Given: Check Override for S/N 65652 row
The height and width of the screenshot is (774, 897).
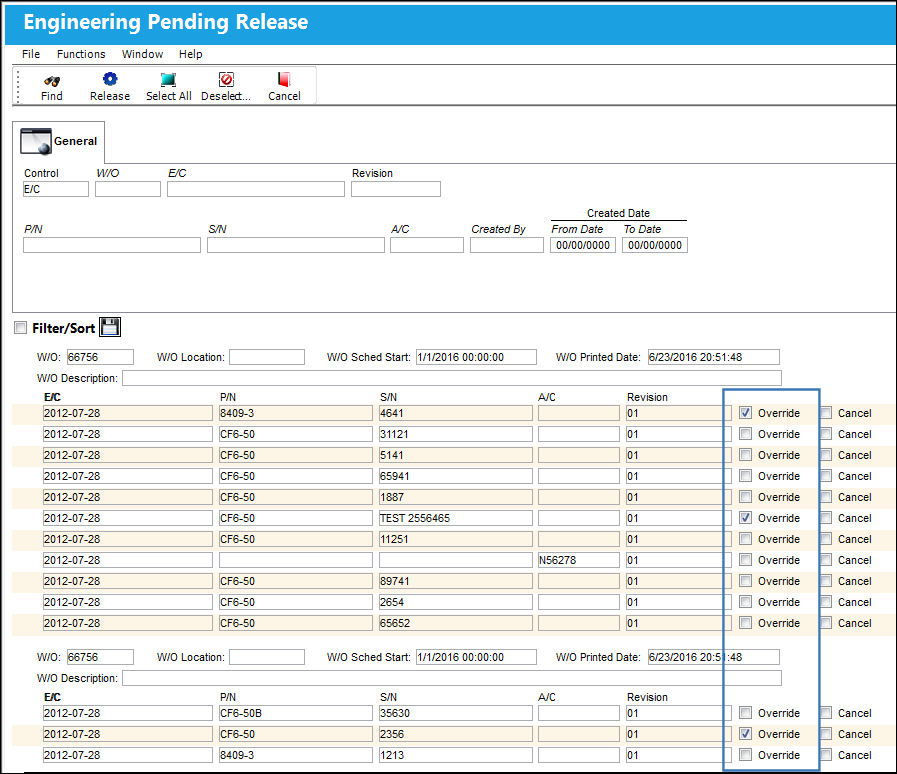Looking at the screenshot, I should pos(745,623).
